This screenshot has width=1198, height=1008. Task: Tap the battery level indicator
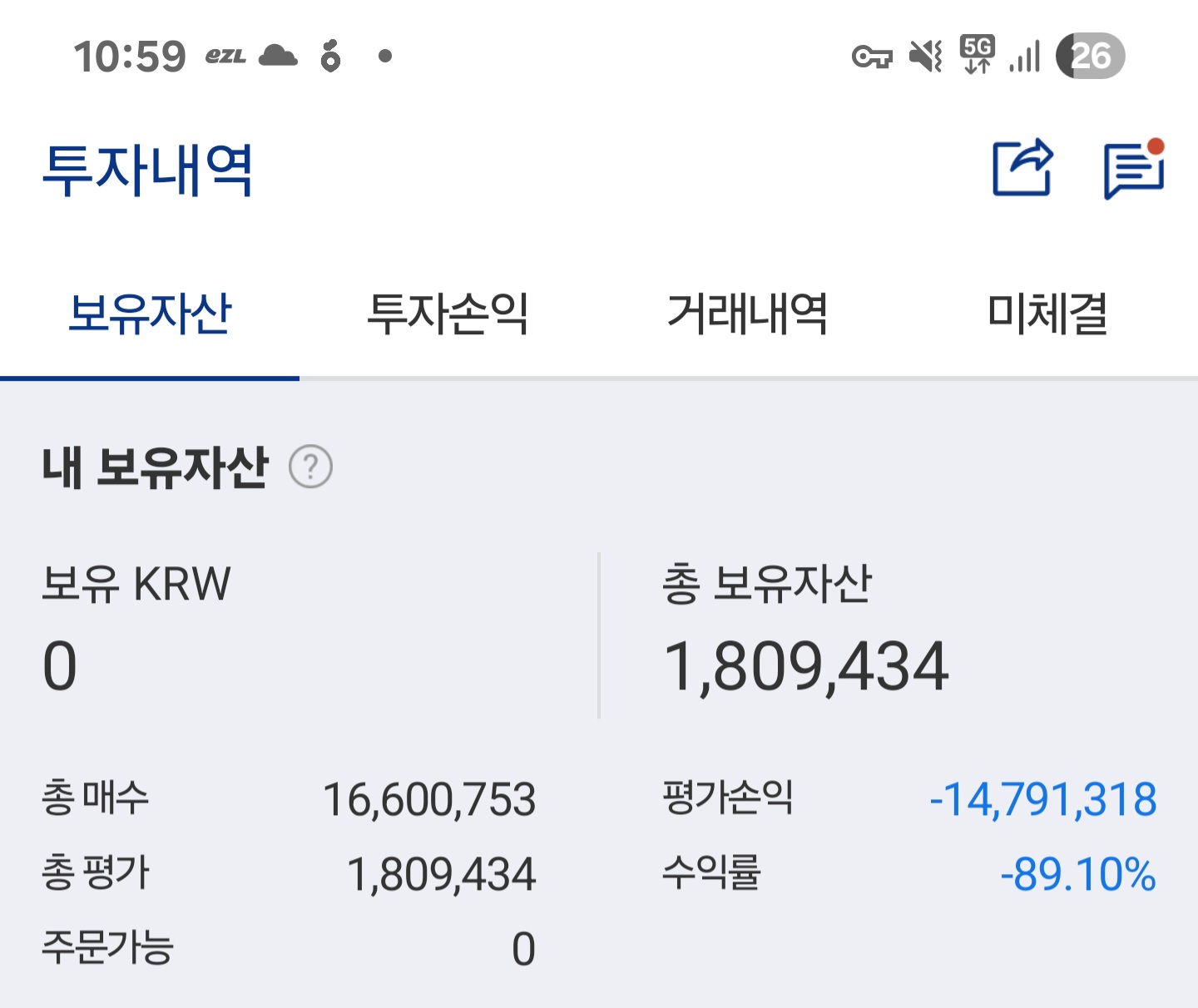tap(1090, 57)
